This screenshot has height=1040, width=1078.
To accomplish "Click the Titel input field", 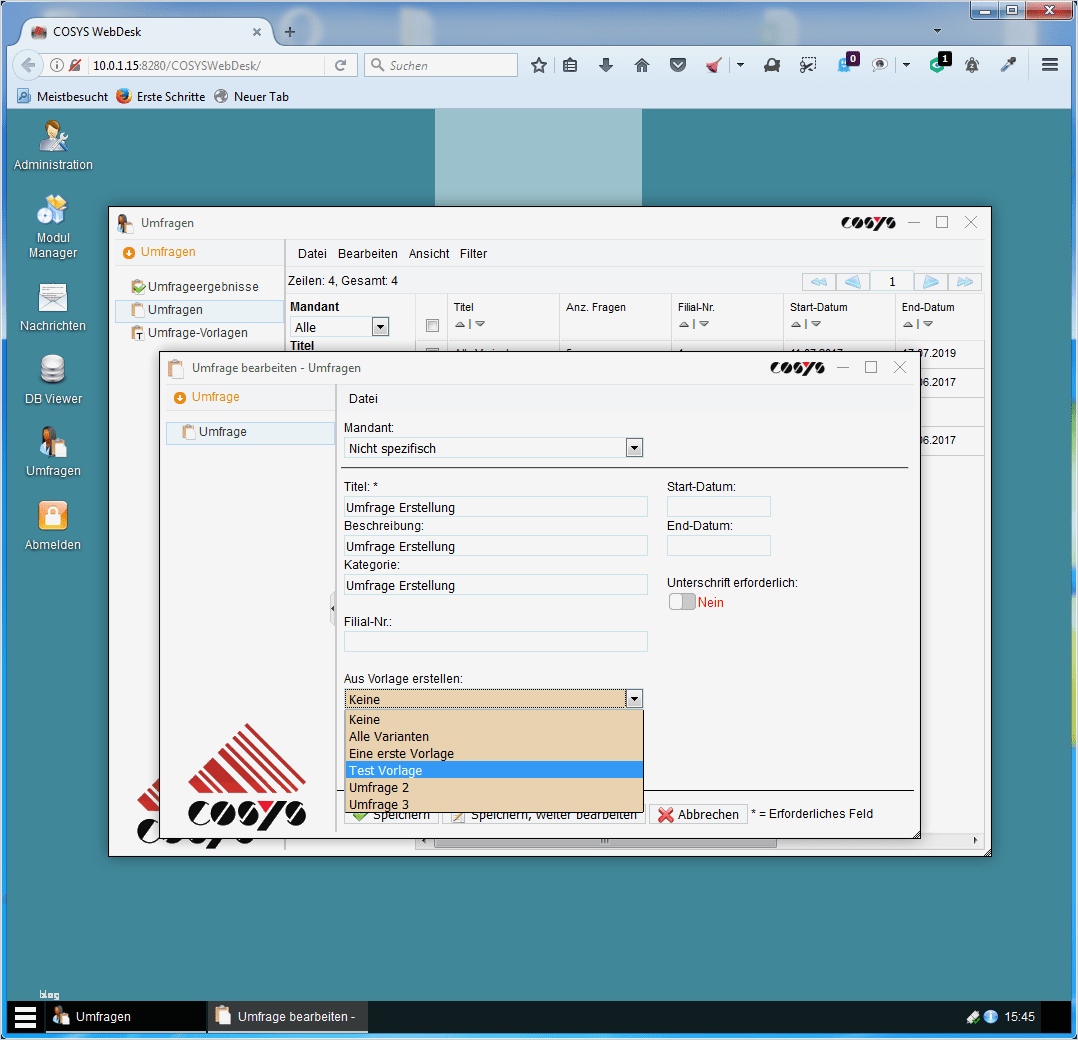I will click(496, 507).
